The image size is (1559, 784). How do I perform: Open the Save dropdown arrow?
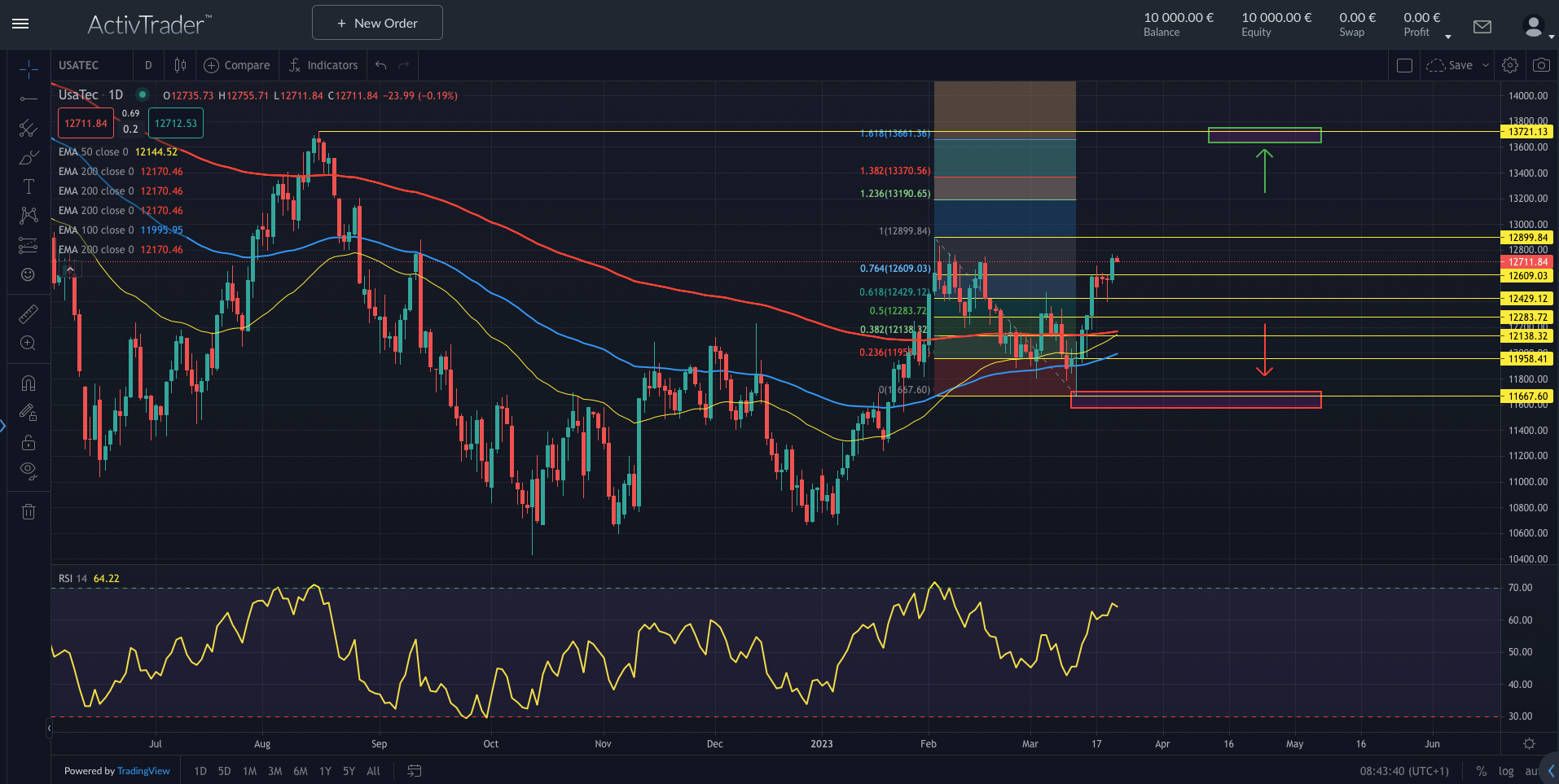(x=1486, y=65)
